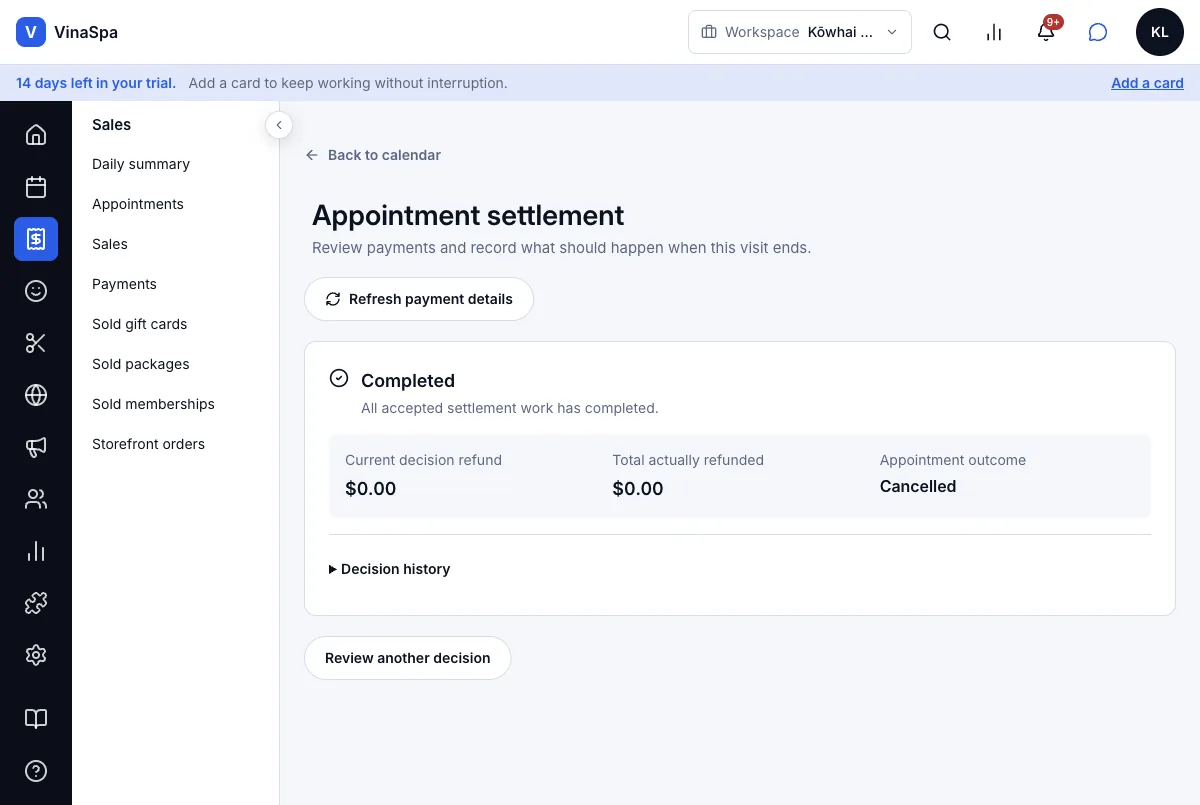Click the Appointment settlement heading
Screen dimensions: 1200x805
point(468,215)
